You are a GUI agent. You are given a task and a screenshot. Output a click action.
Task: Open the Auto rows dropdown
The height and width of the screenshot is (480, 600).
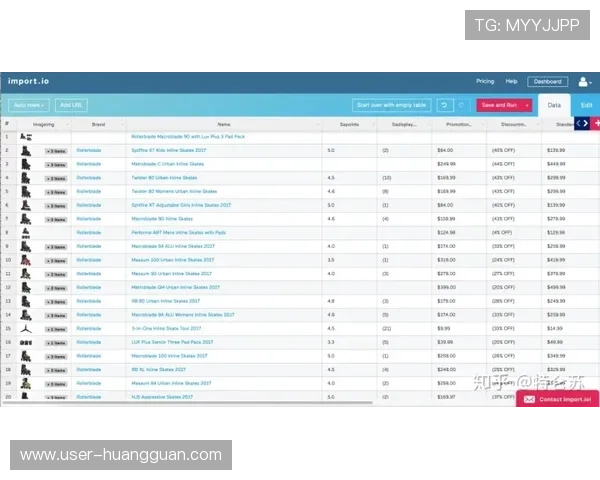pyautogui.click(x=29, y=105)
